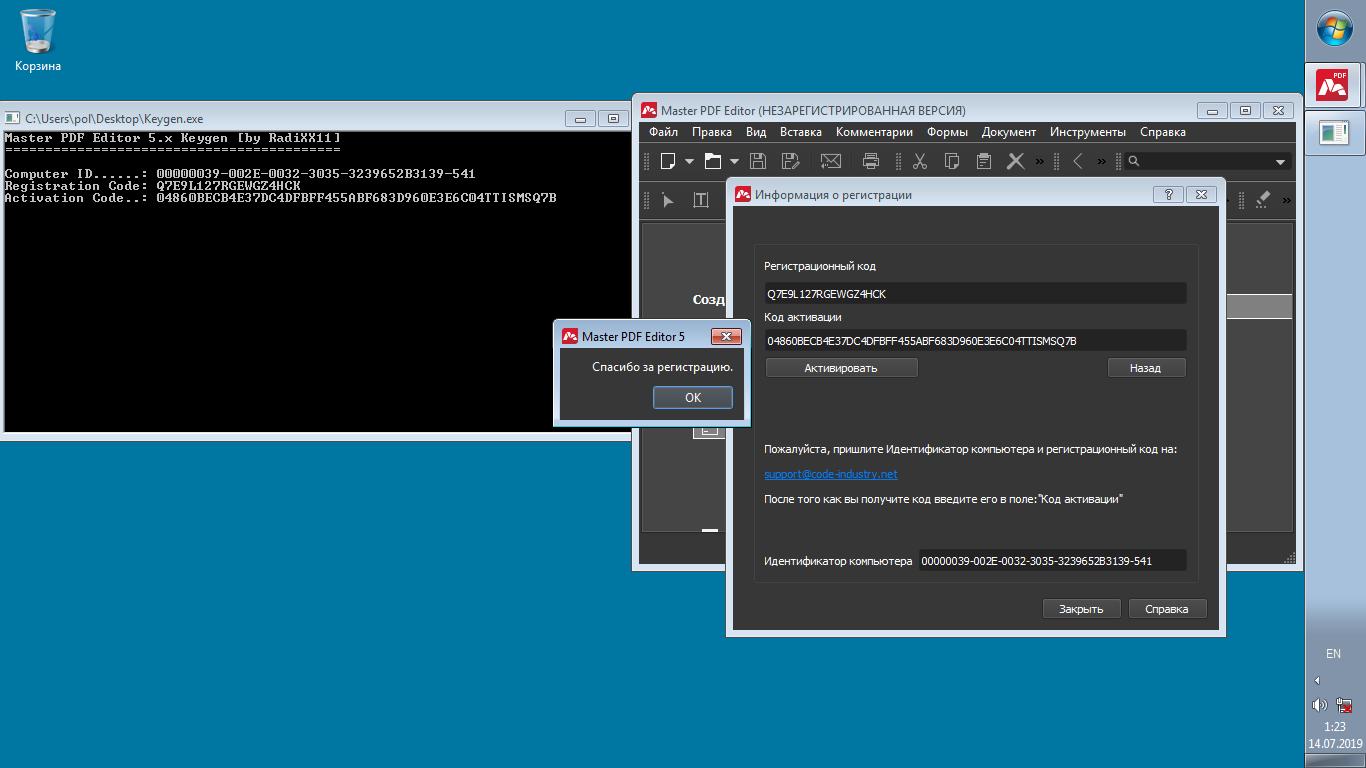1366x768 pixels.
Task: Open the support@code-industry.net link
Action: pos(830,474)
